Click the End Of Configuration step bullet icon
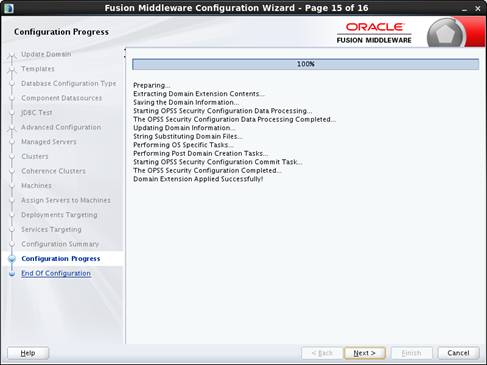The width and height of the screenshot is (487, 365). [x=12, y=274]
